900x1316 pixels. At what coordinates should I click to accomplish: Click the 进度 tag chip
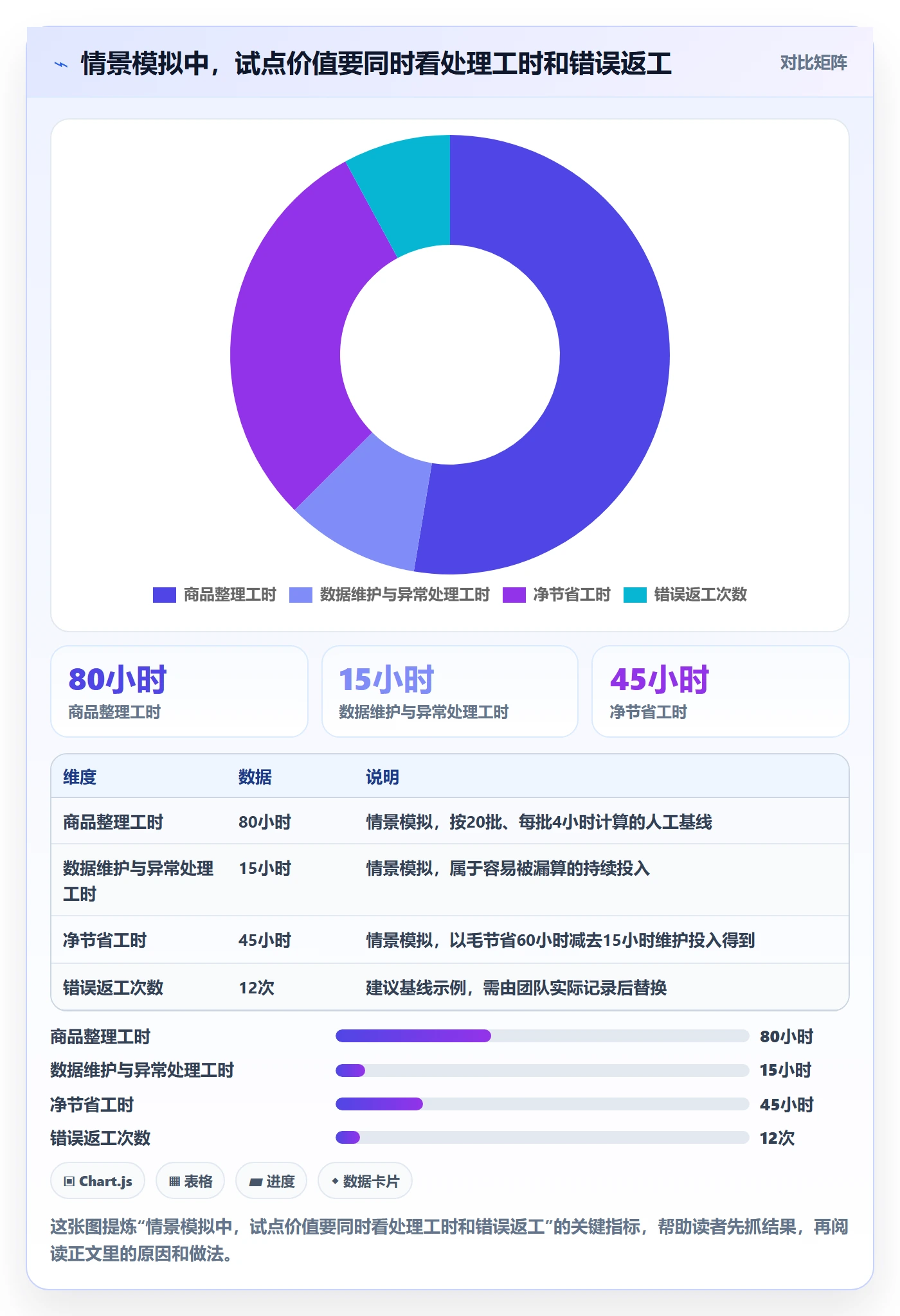pyautogui.click(x=271, y=1181)
